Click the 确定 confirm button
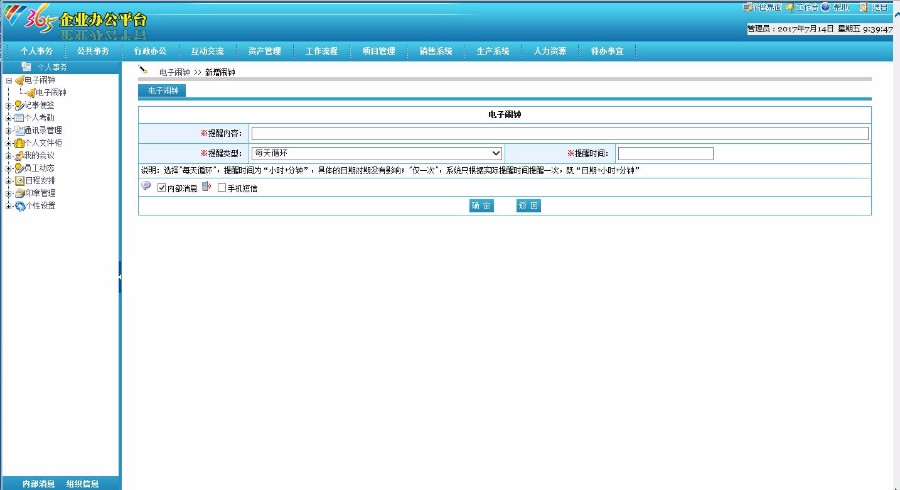This screenshot has width=900, height=490. point(481,205)
